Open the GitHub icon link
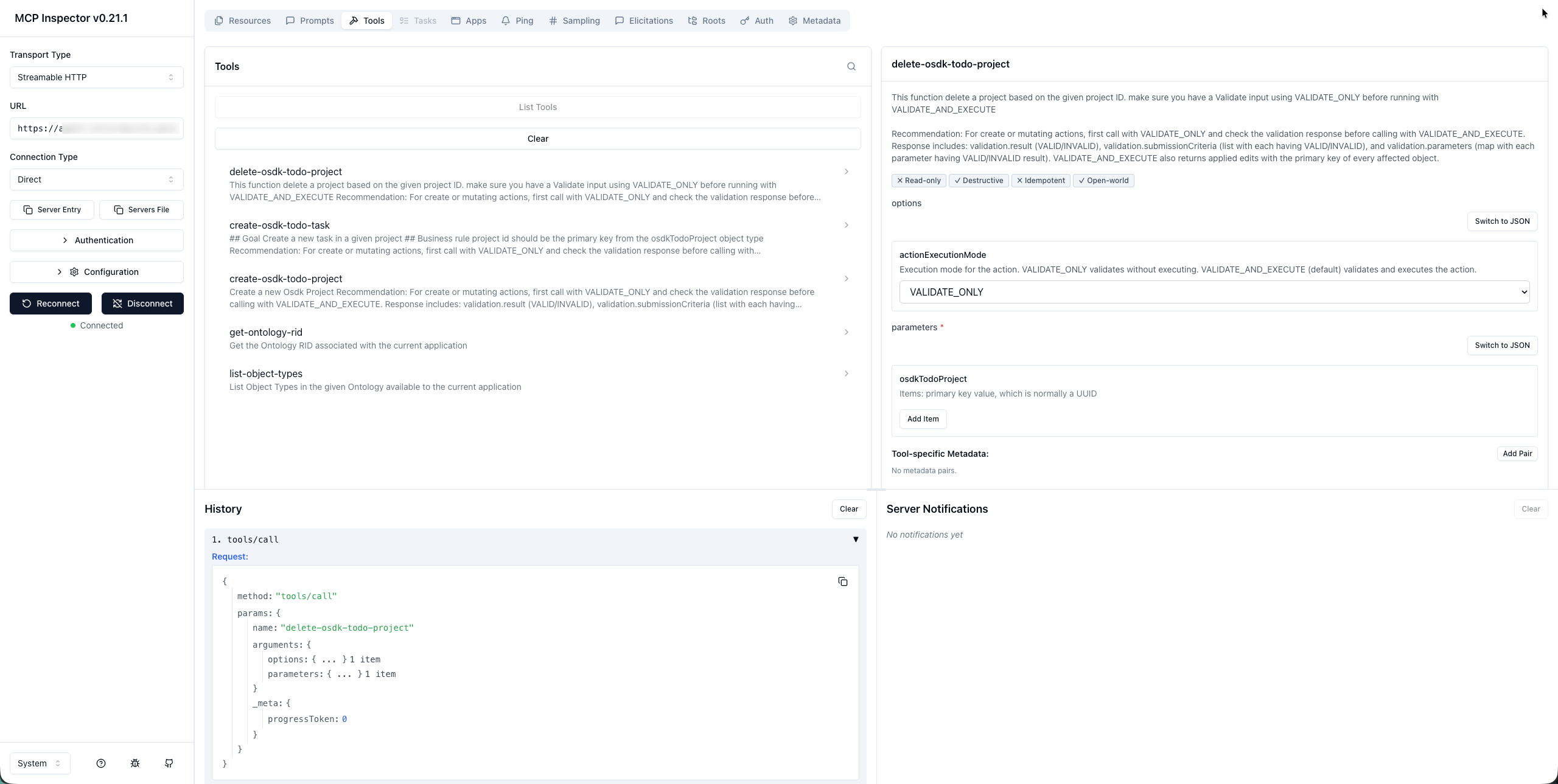1558x784 pixels. pyautogui.click(x=169, y=763)
